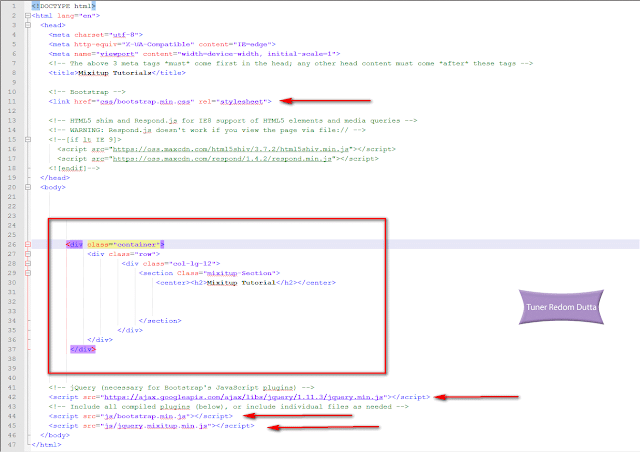Click the '<!-- Bootstrap -->' comment
640x452 pixels.
(87, 92)
